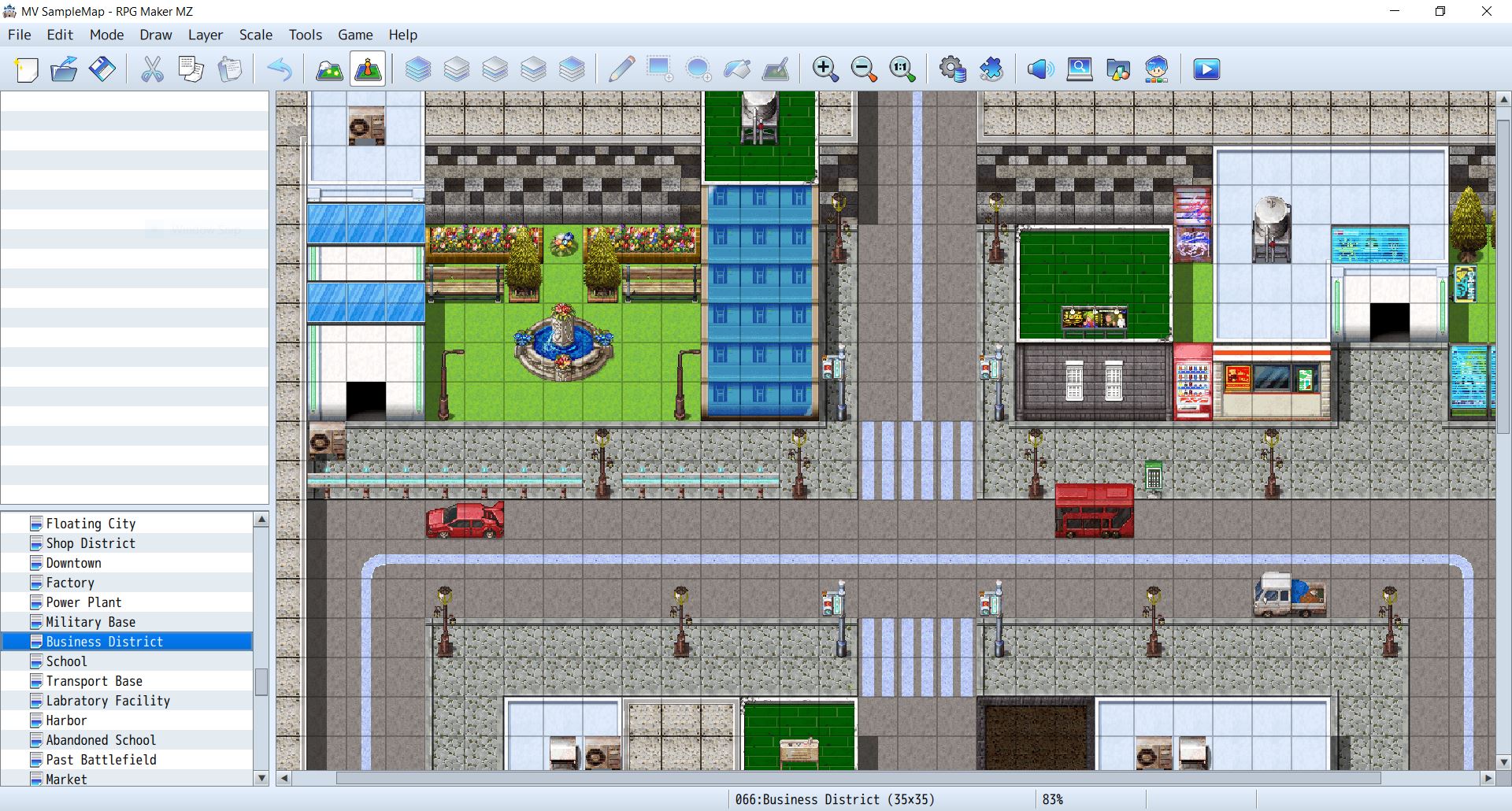The width and height of the screenshot is (1512, 811).
Task: Create a new project with the toolbar icon
Action: 26,69
